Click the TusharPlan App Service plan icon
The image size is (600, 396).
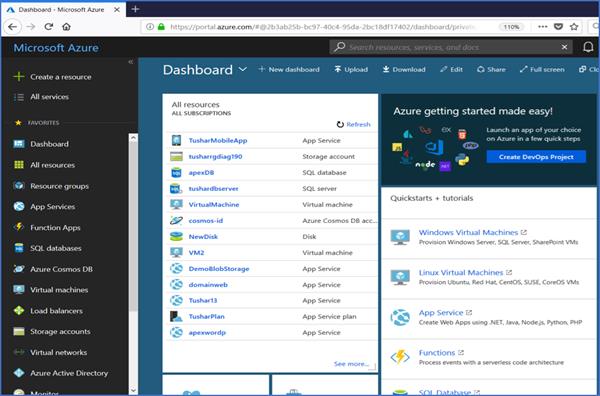[176, 316]
